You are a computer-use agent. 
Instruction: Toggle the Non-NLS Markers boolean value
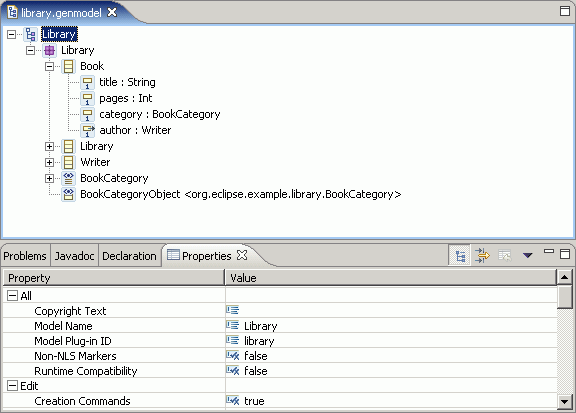(x=233, y=356)
